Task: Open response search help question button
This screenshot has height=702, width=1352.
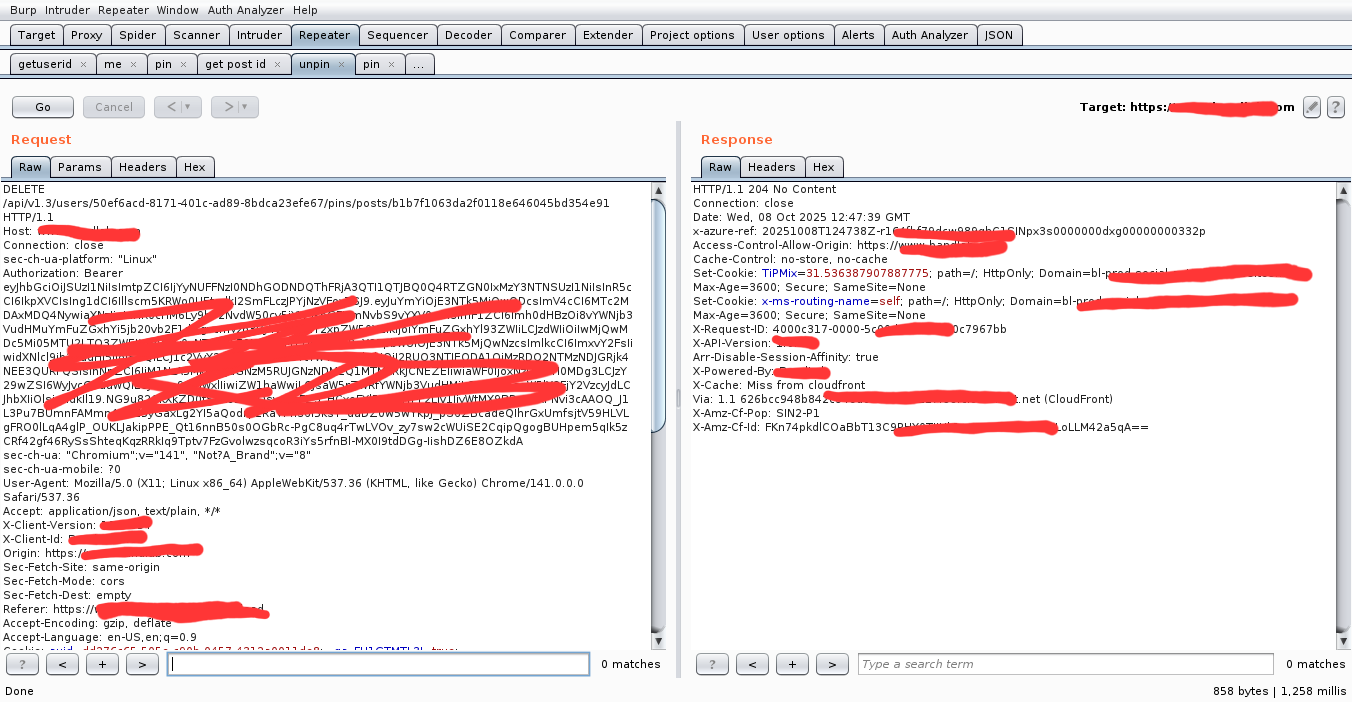Action: [712, 664]
